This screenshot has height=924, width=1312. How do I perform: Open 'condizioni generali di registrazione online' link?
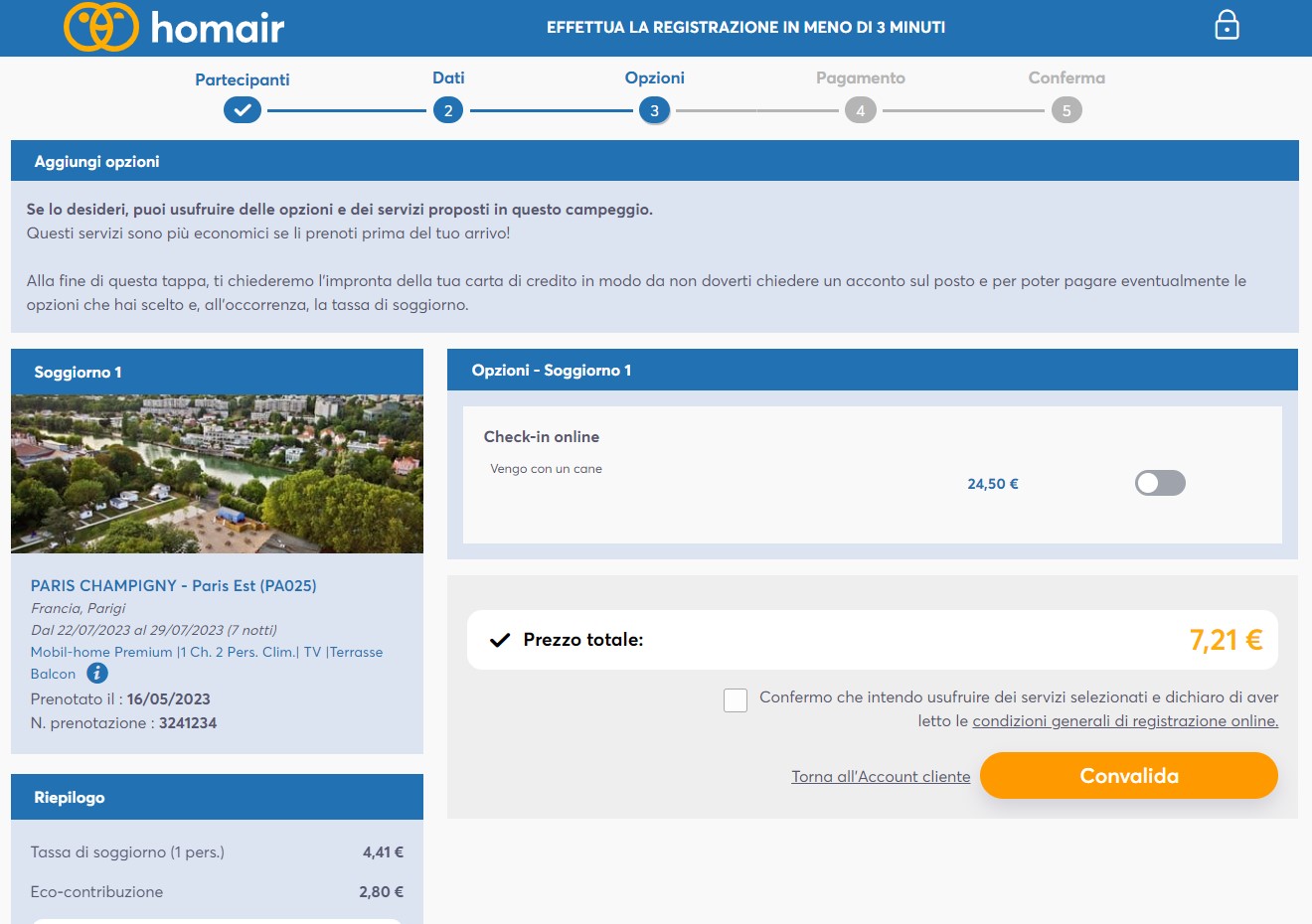[x=1125, y=721]
